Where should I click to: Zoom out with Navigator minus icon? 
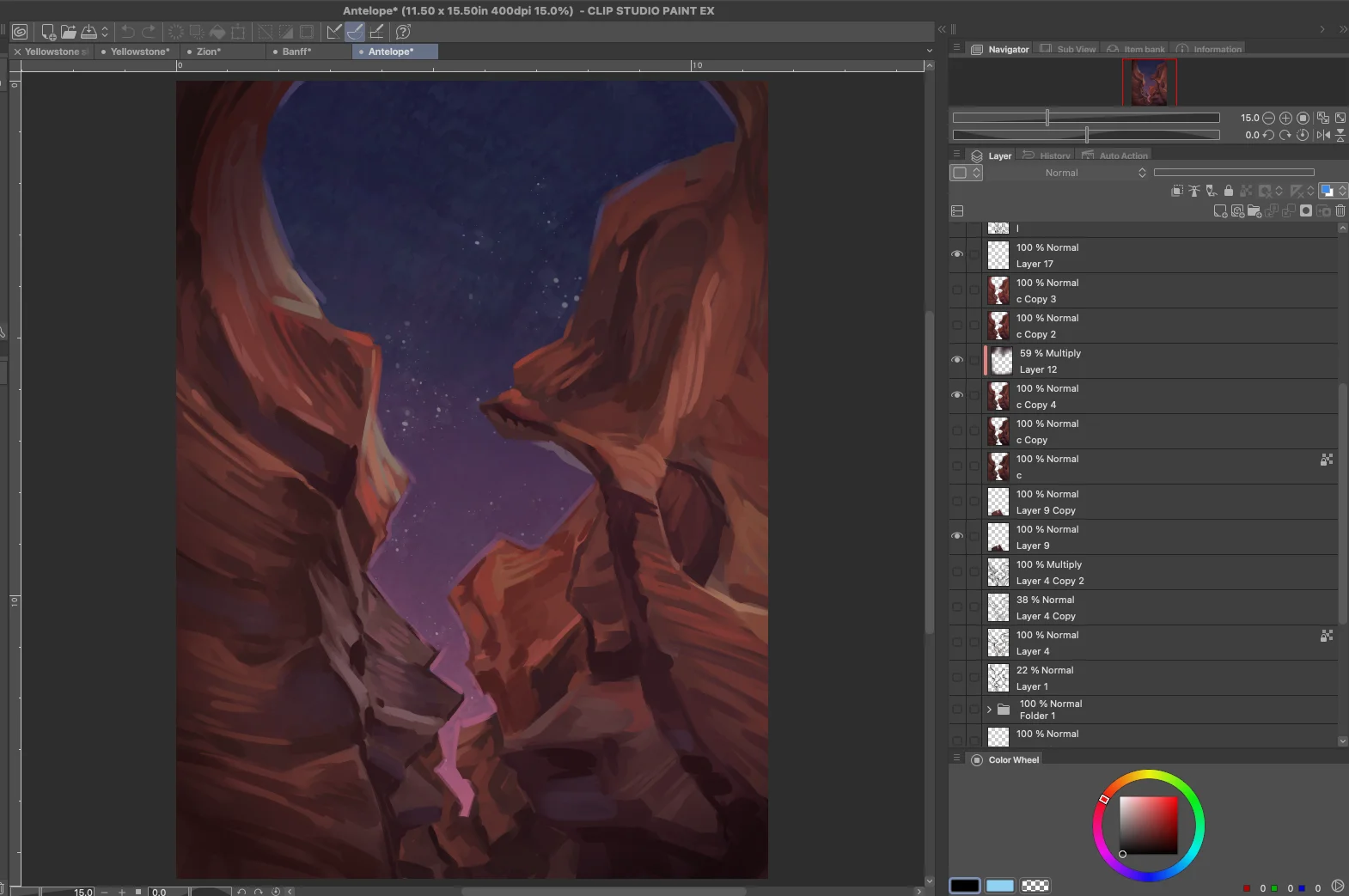pos(1268,118)
